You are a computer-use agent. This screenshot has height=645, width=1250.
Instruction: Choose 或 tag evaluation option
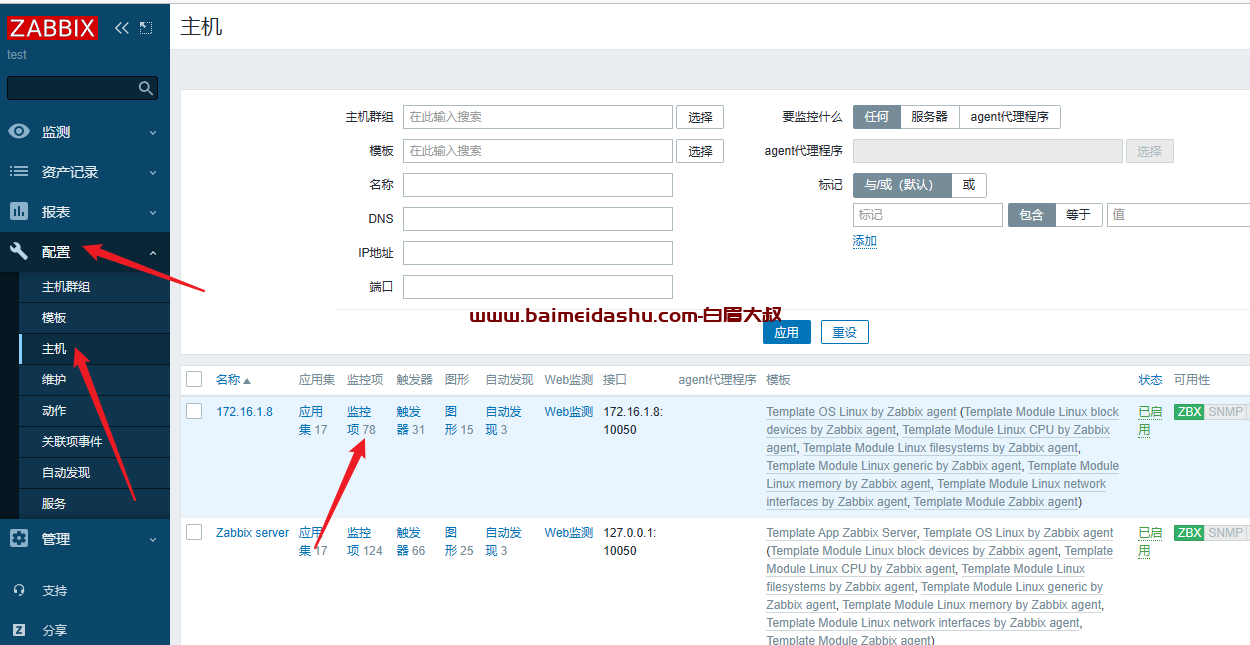(x=969, y=185)
